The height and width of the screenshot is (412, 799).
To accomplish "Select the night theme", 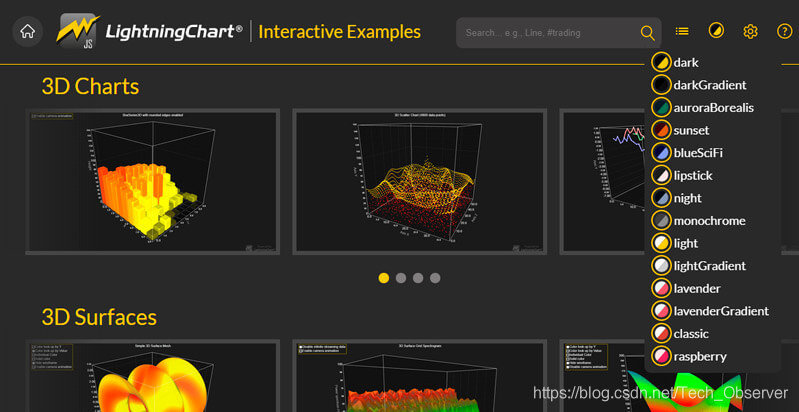I will click(676, 198).
